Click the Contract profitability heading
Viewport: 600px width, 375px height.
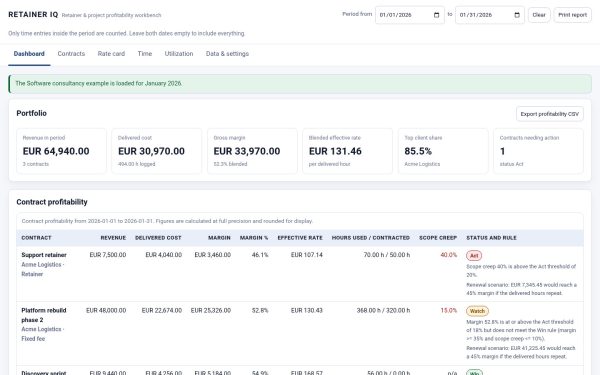[x=52, y=202]
